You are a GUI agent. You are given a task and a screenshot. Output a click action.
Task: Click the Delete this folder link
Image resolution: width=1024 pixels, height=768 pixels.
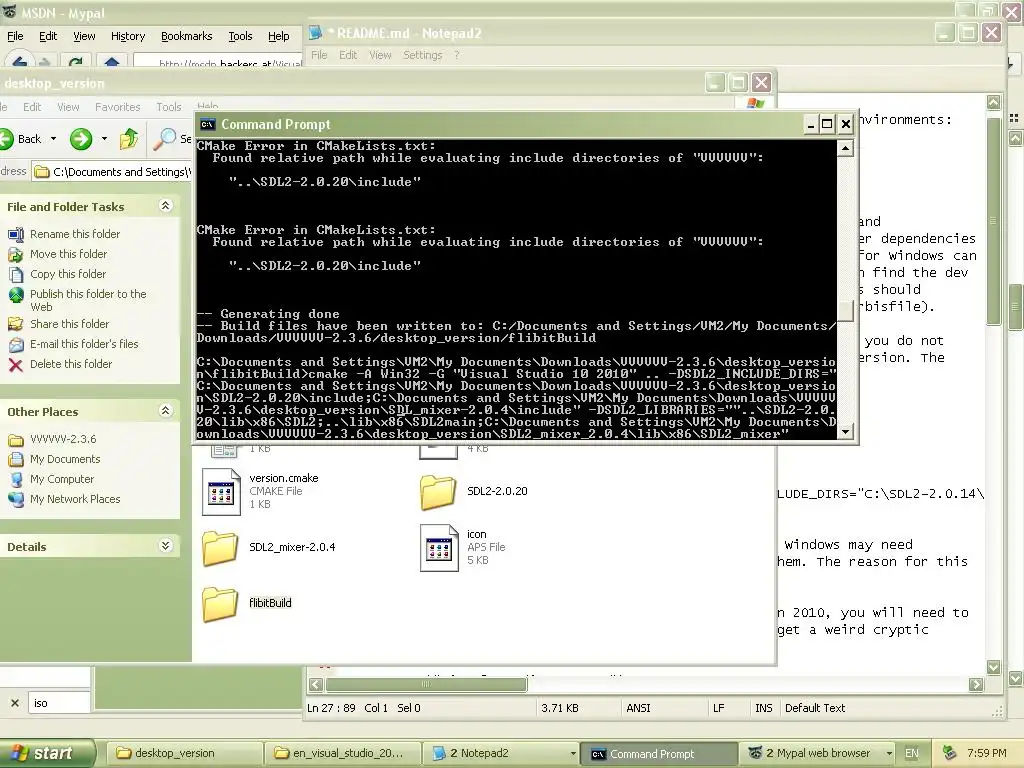[x=71, y=364]
